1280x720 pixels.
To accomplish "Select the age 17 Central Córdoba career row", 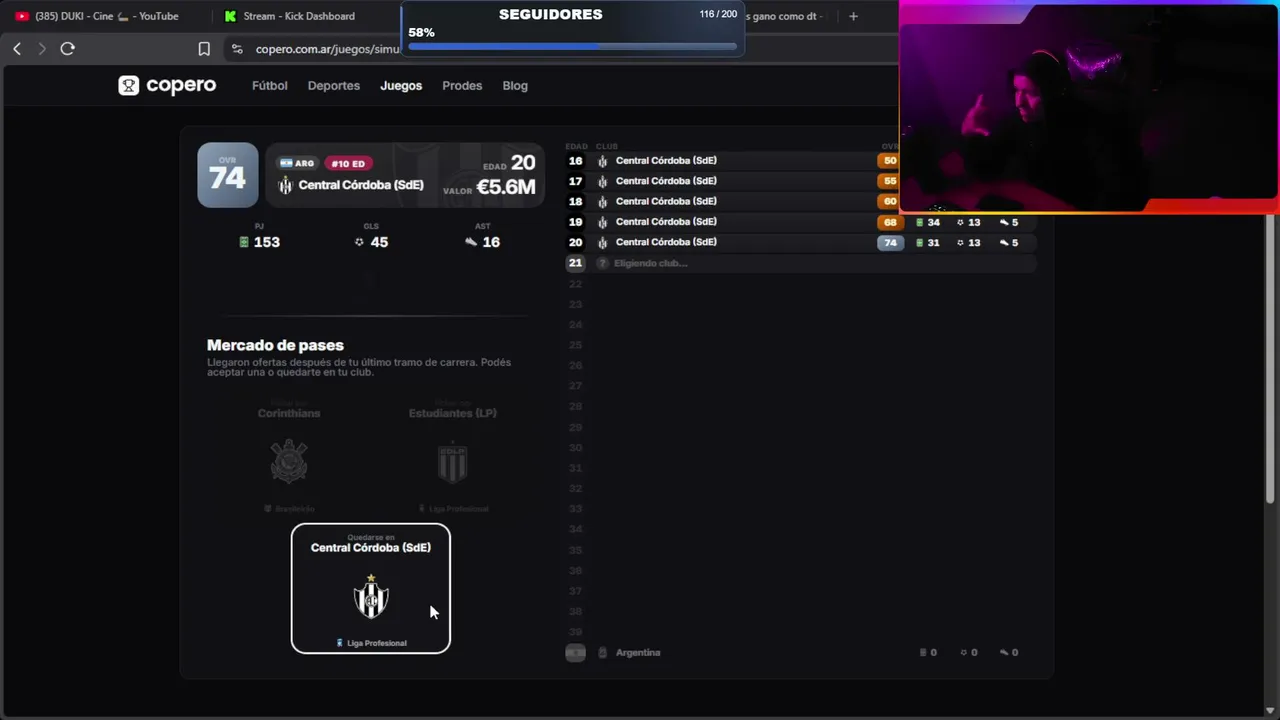I will 800,181.
